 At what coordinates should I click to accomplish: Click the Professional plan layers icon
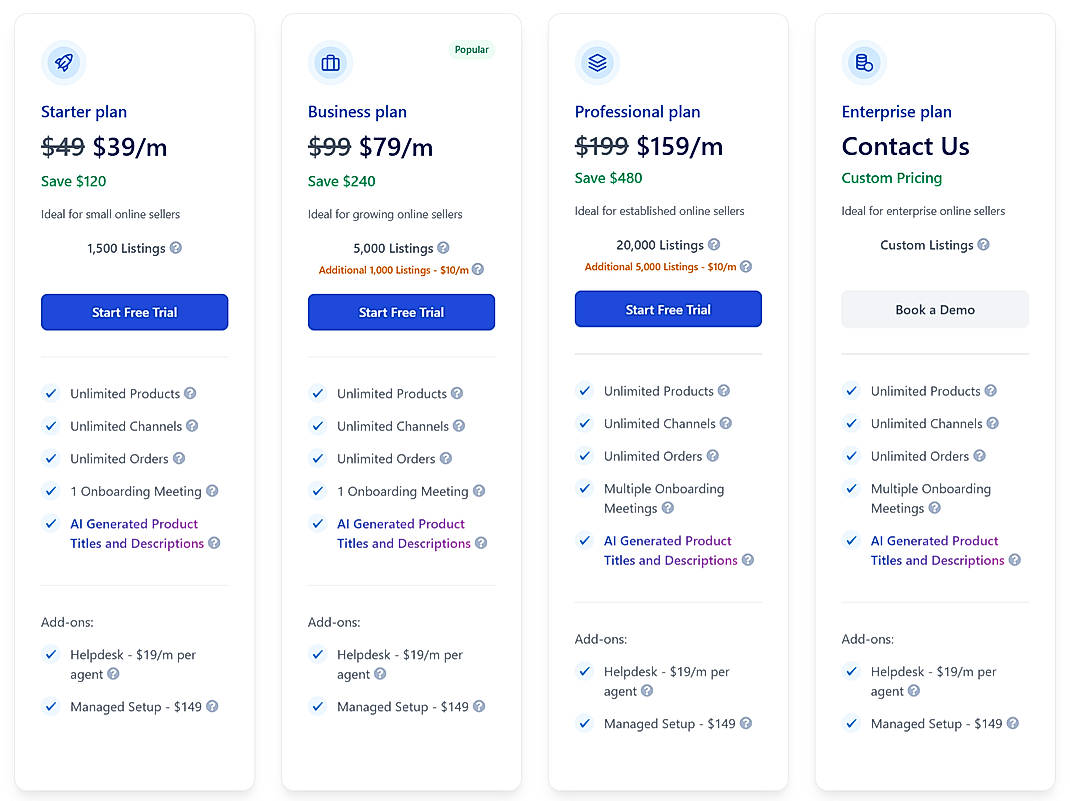597,63
